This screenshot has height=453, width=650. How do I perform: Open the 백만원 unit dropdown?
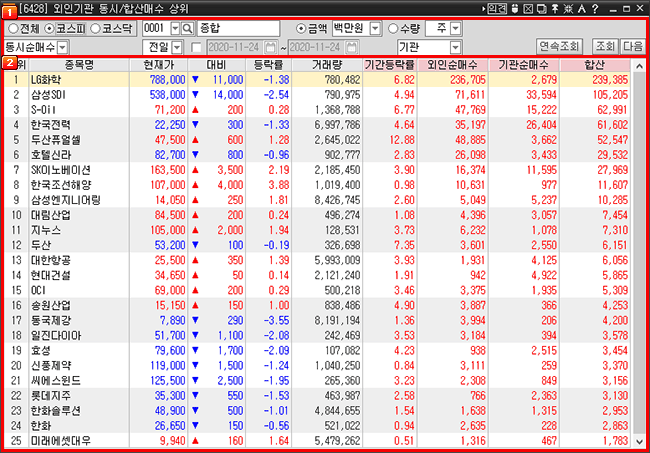click(375, 28)
